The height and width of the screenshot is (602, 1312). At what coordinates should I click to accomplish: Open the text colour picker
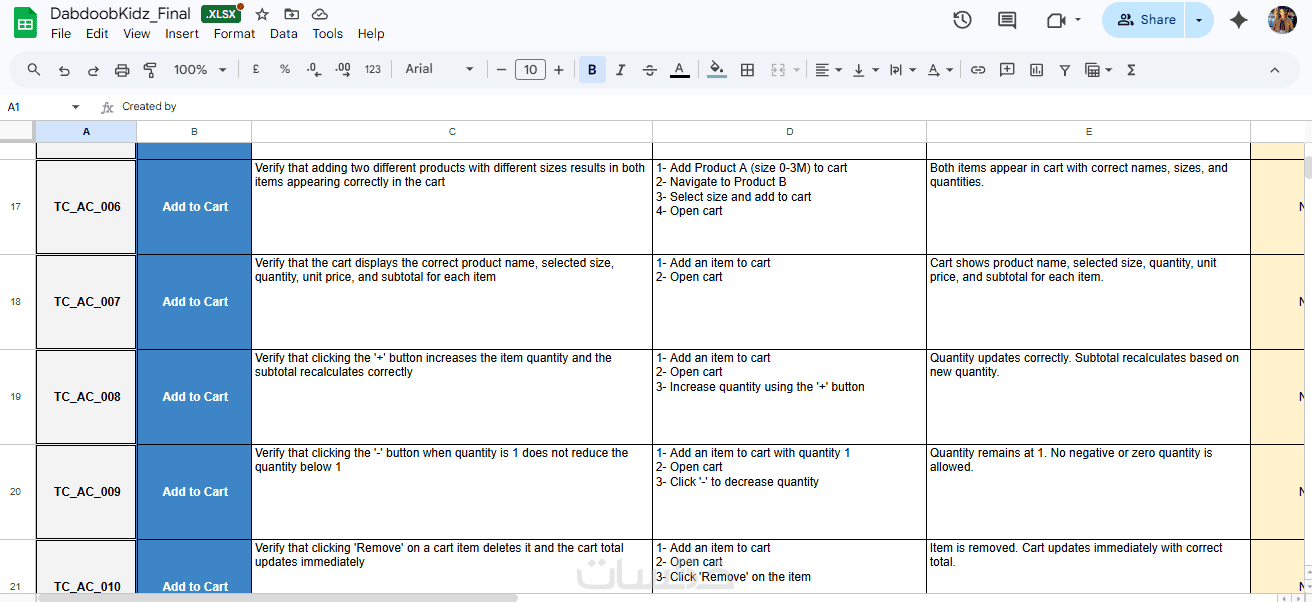tap(679, 70)
